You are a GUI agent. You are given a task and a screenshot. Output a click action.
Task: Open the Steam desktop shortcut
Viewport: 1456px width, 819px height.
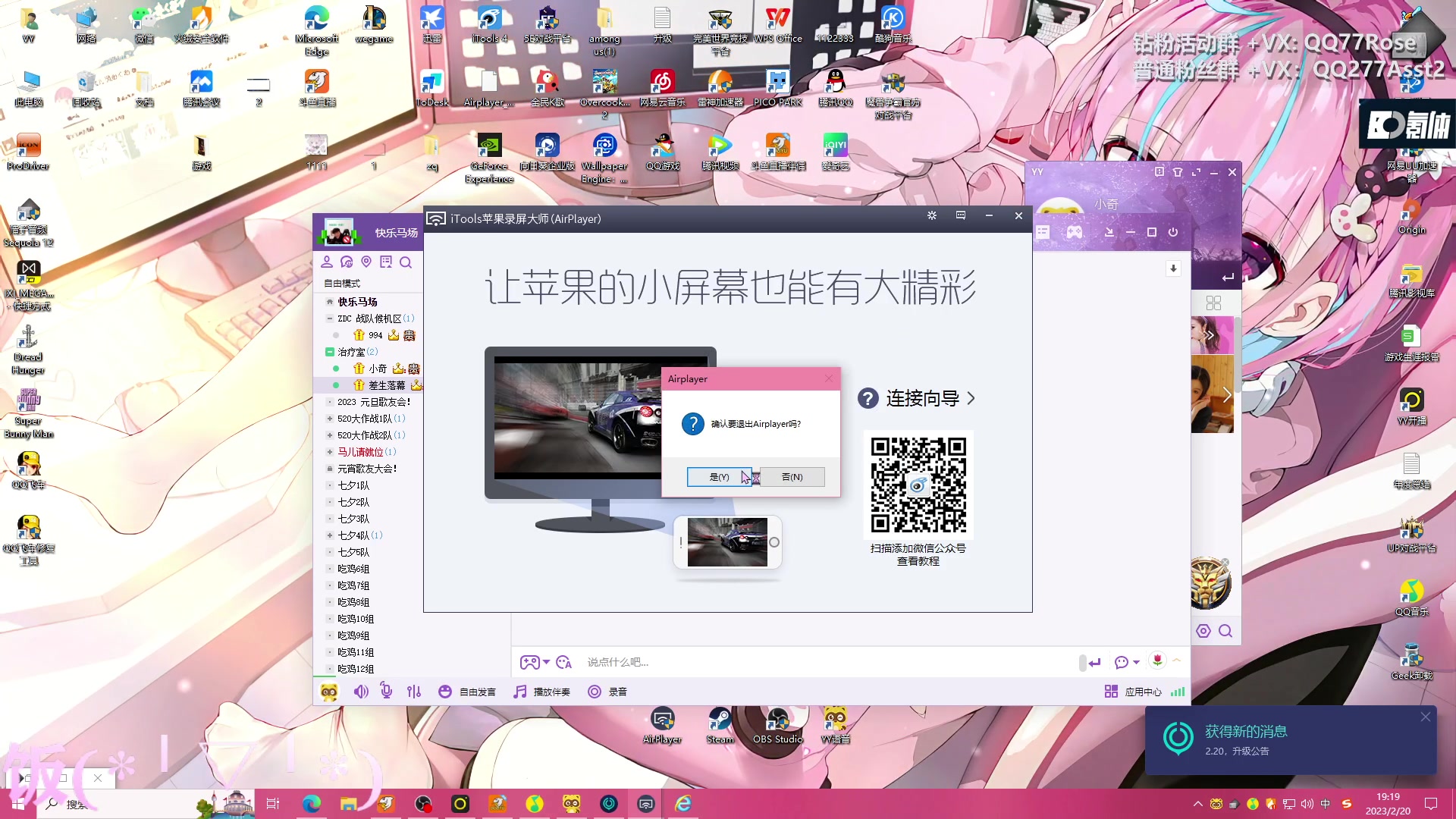pyautogui.click(x=720, y=725)
